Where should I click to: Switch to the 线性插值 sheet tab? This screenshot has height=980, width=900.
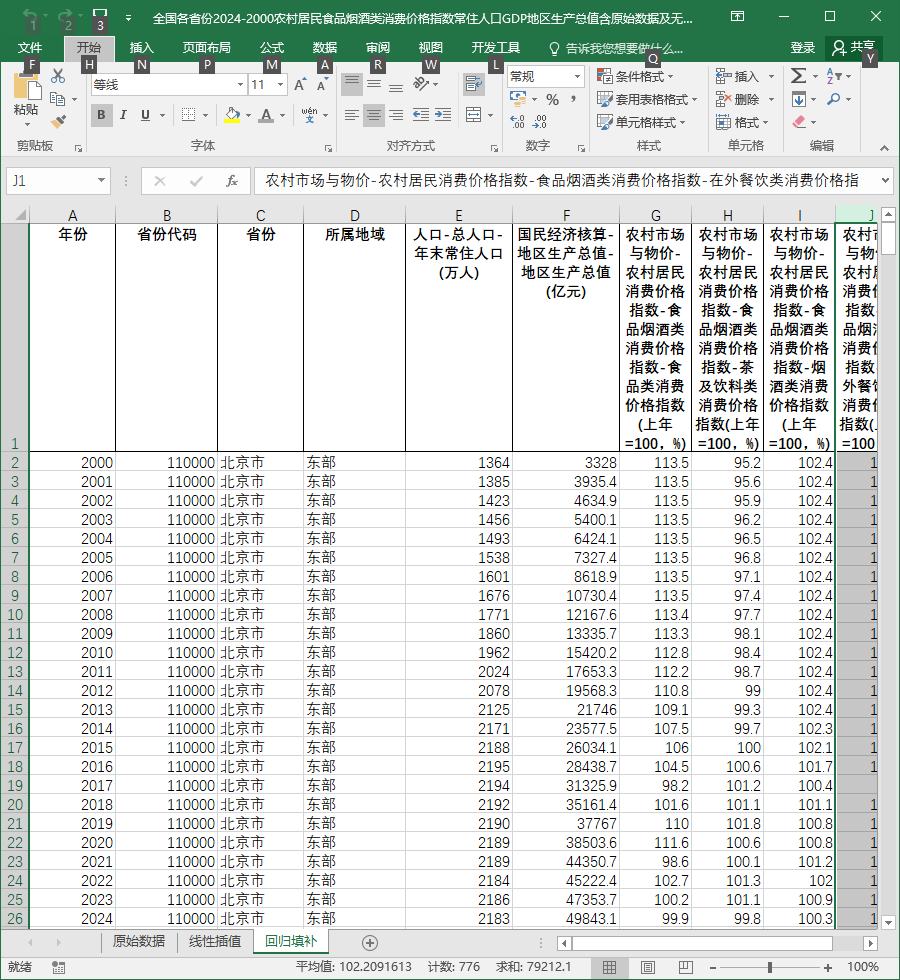point(215,941)
